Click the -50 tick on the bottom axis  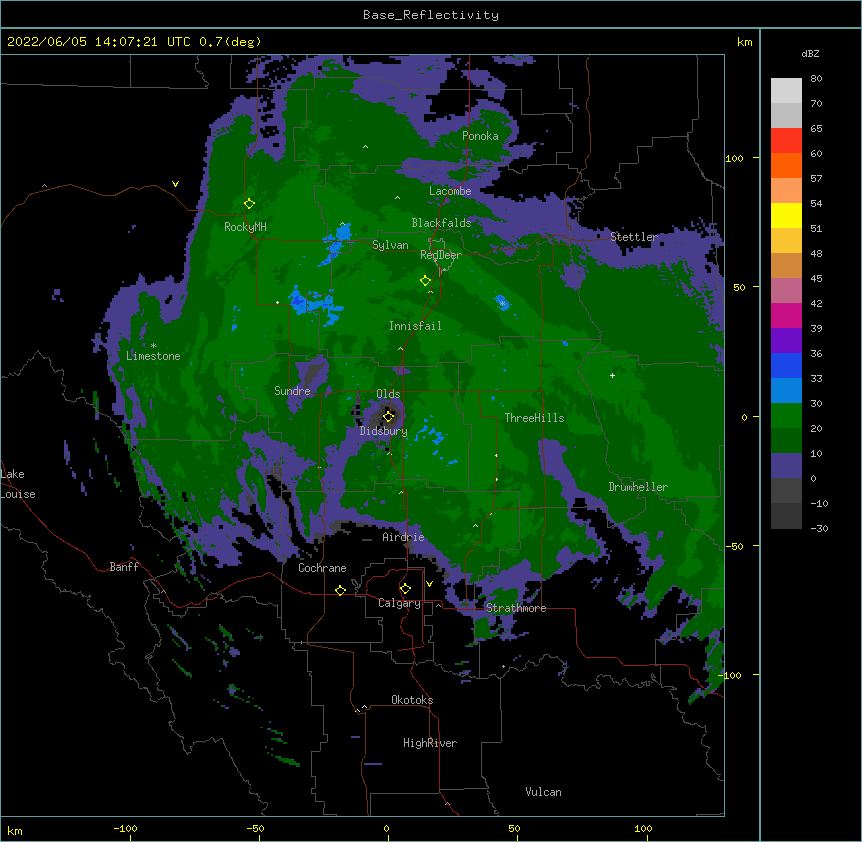pyautogui.click(x=255, y=828)
